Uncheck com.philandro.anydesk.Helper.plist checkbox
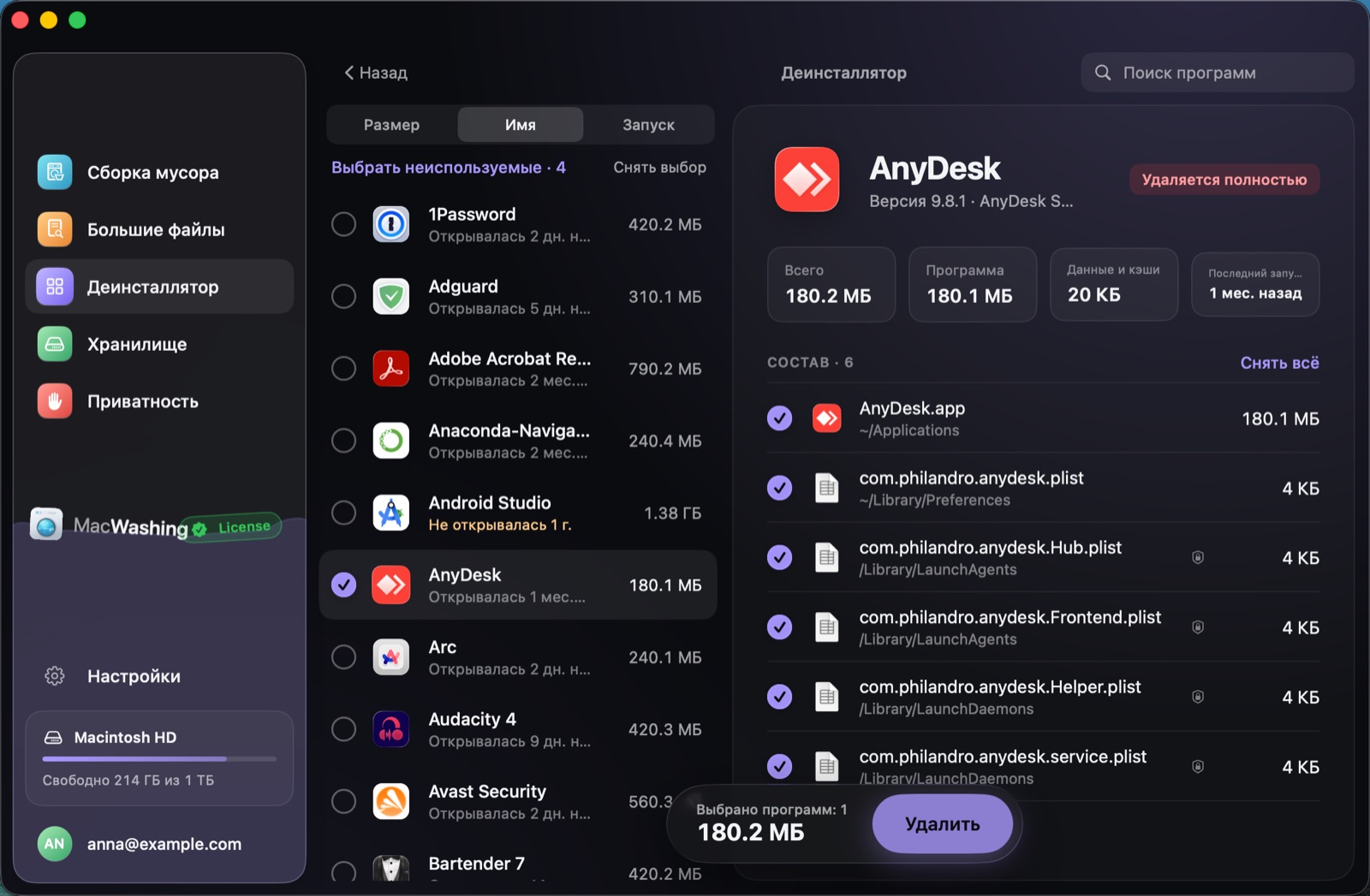The height and width of the screenshot is (896, 1370). pos(779,697)
